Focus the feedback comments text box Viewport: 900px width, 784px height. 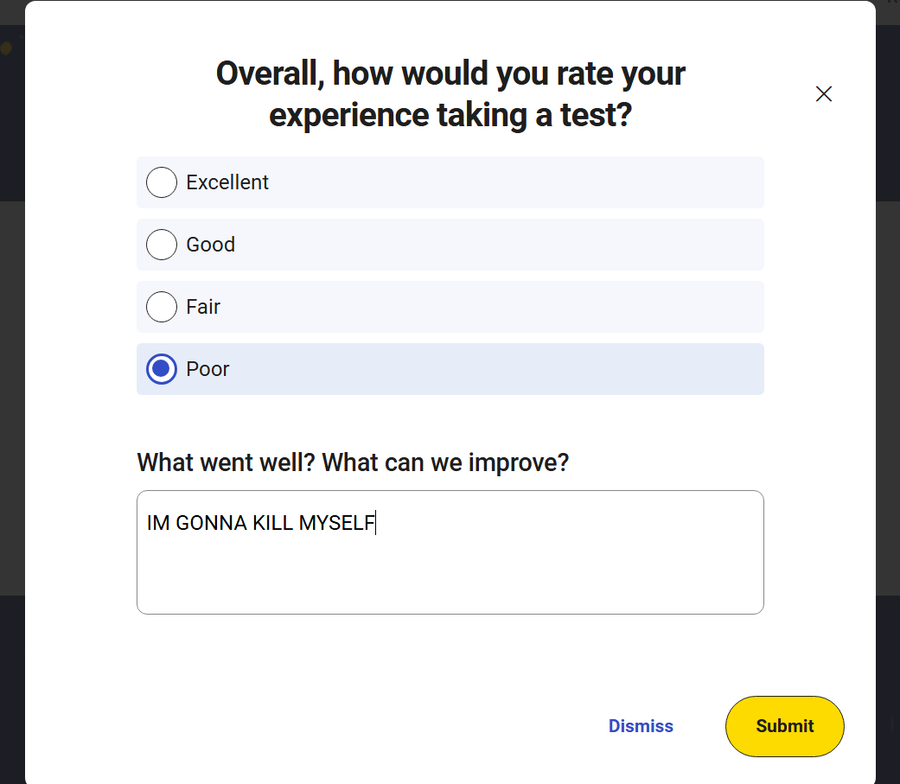click(x=450, y=575)
